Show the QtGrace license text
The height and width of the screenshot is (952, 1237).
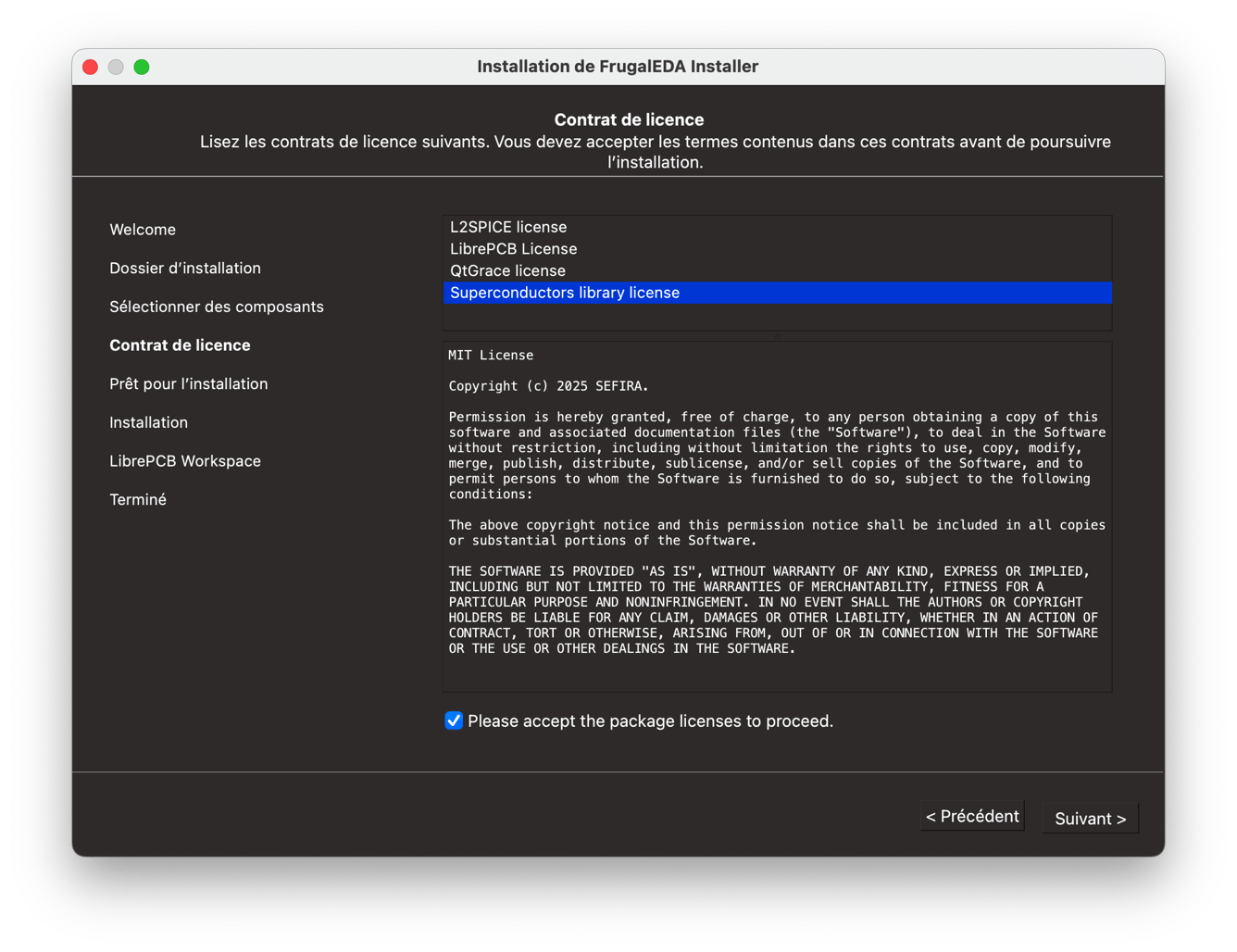tap(507, 270)
